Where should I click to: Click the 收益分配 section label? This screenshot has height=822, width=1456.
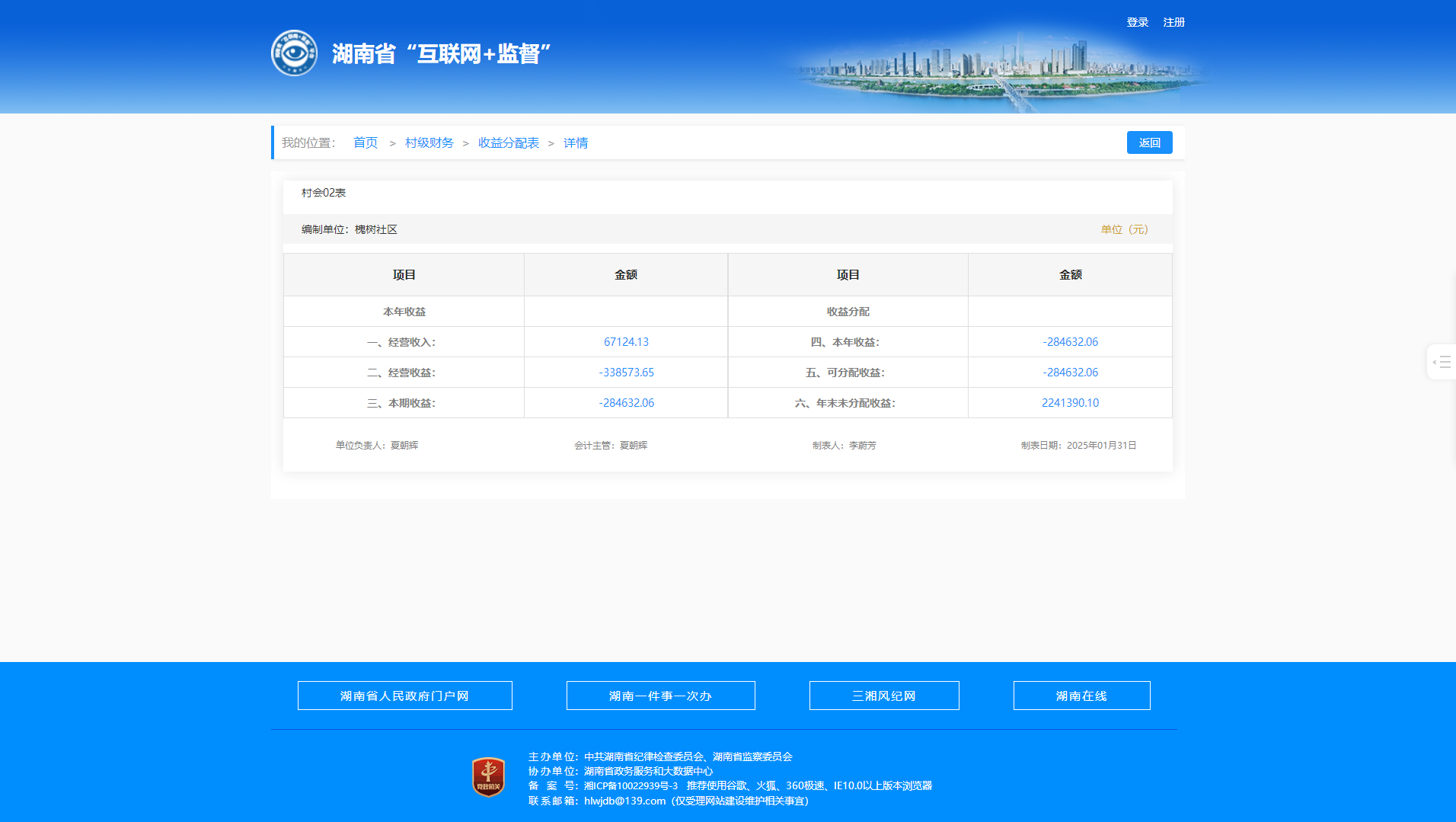(x=848, y=312)
